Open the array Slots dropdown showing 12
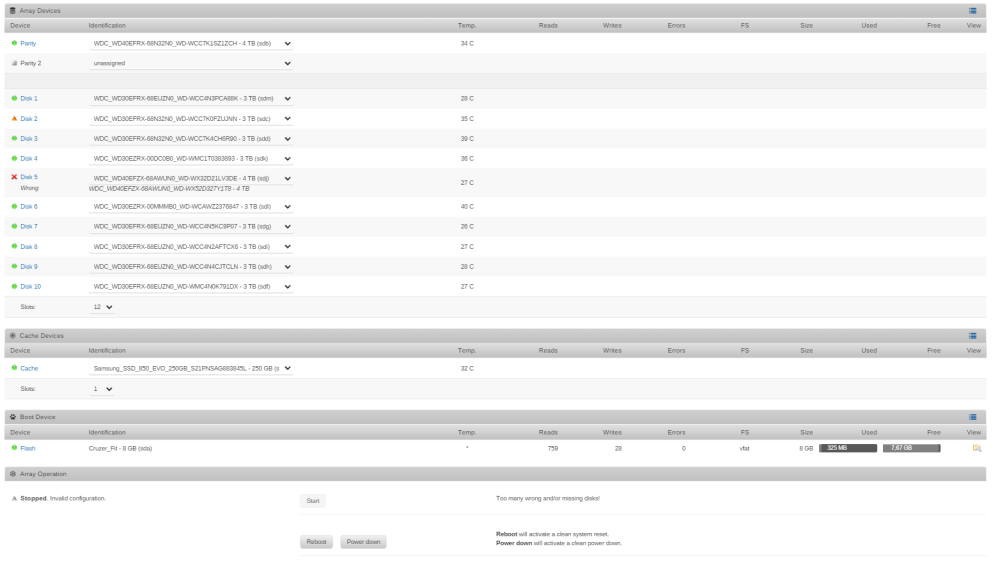Image resolution: width=1000 pixels, height=565 pixels. pos(102,307)
